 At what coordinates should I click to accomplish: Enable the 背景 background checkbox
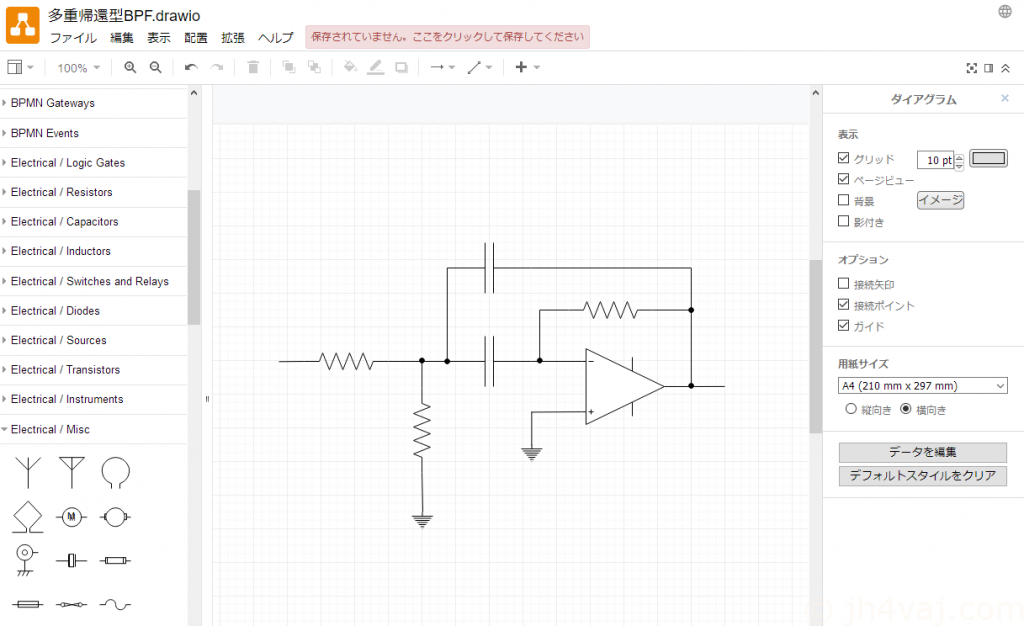tap(844, 200)
